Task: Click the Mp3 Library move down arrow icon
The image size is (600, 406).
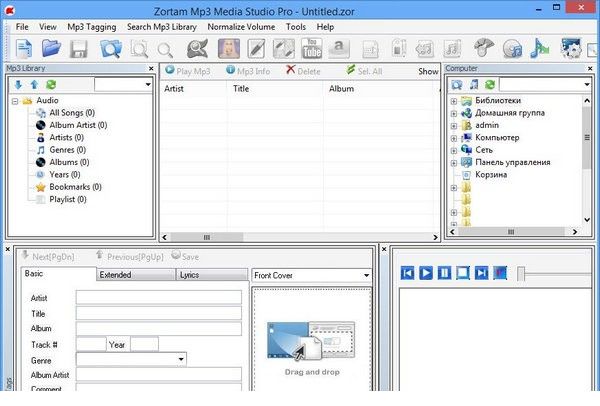Action: point(18,85)
